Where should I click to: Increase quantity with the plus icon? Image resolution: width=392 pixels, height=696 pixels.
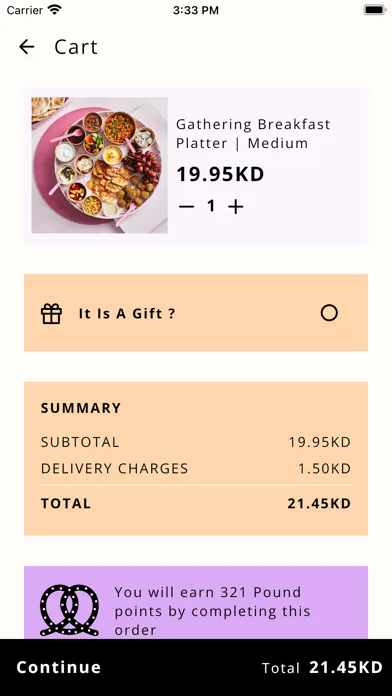coord(236,206)
